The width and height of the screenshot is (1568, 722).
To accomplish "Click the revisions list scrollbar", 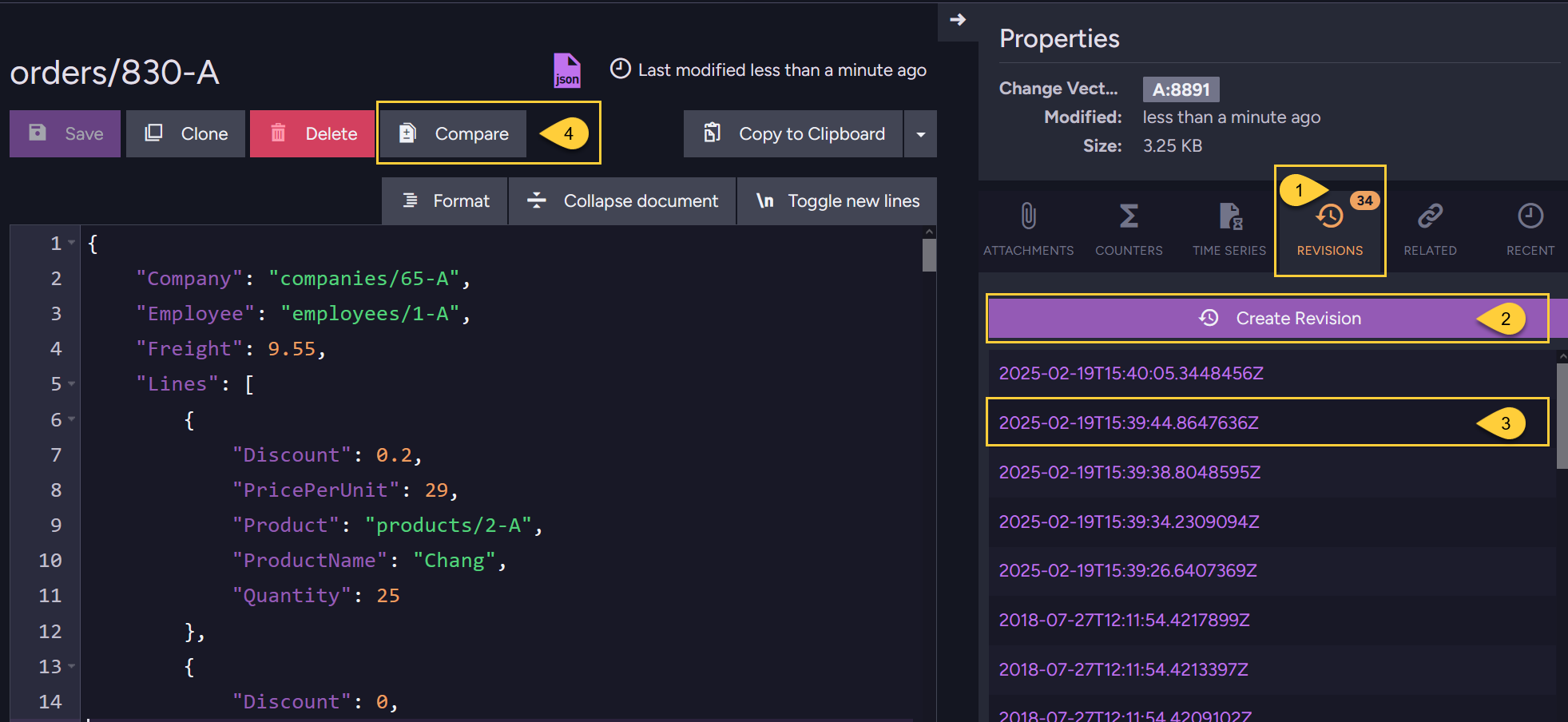I will pyautogui.click(x=1562, y=416).
